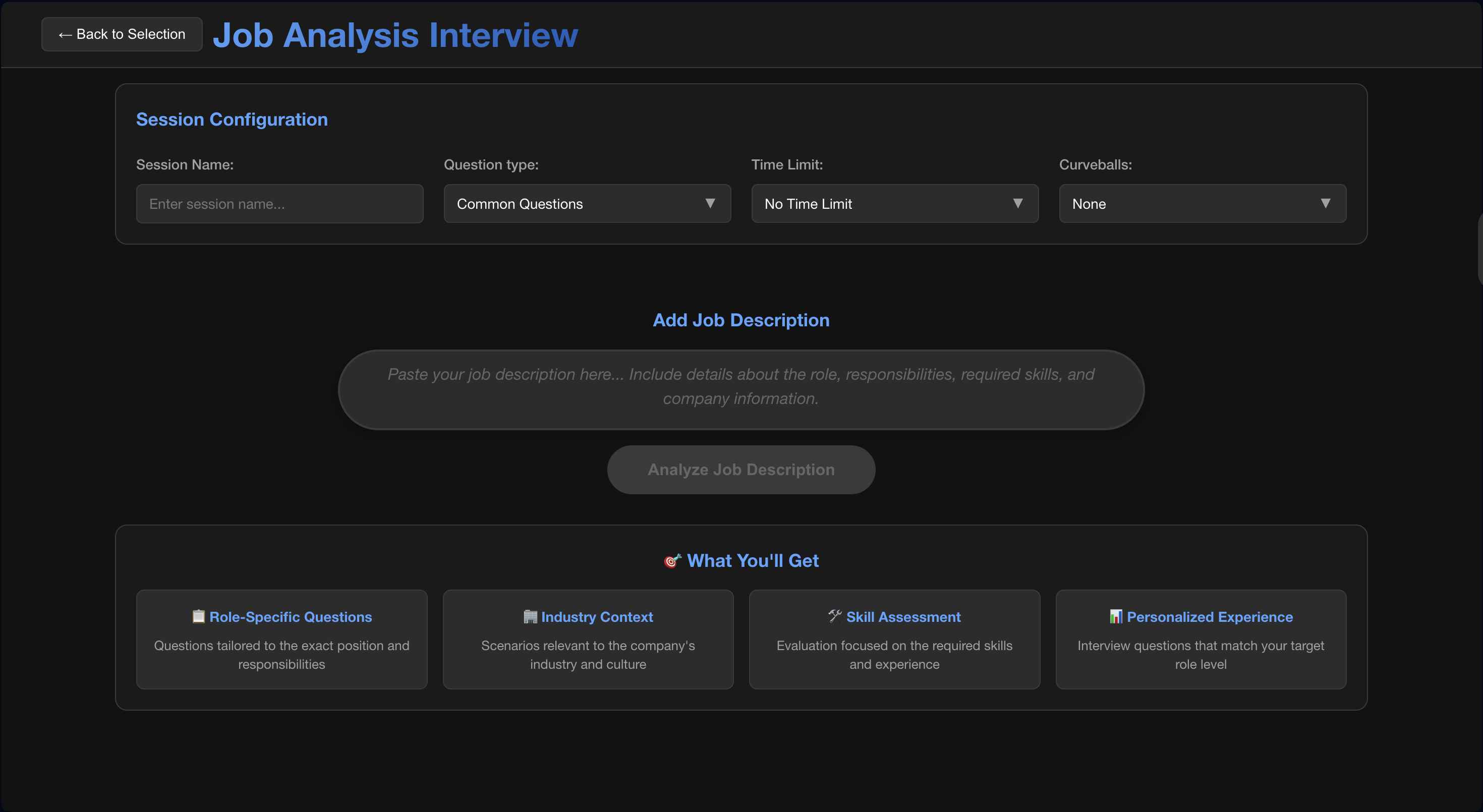
Task: Click the Curveballs dropdown arrow
Action: point(1325,203)
